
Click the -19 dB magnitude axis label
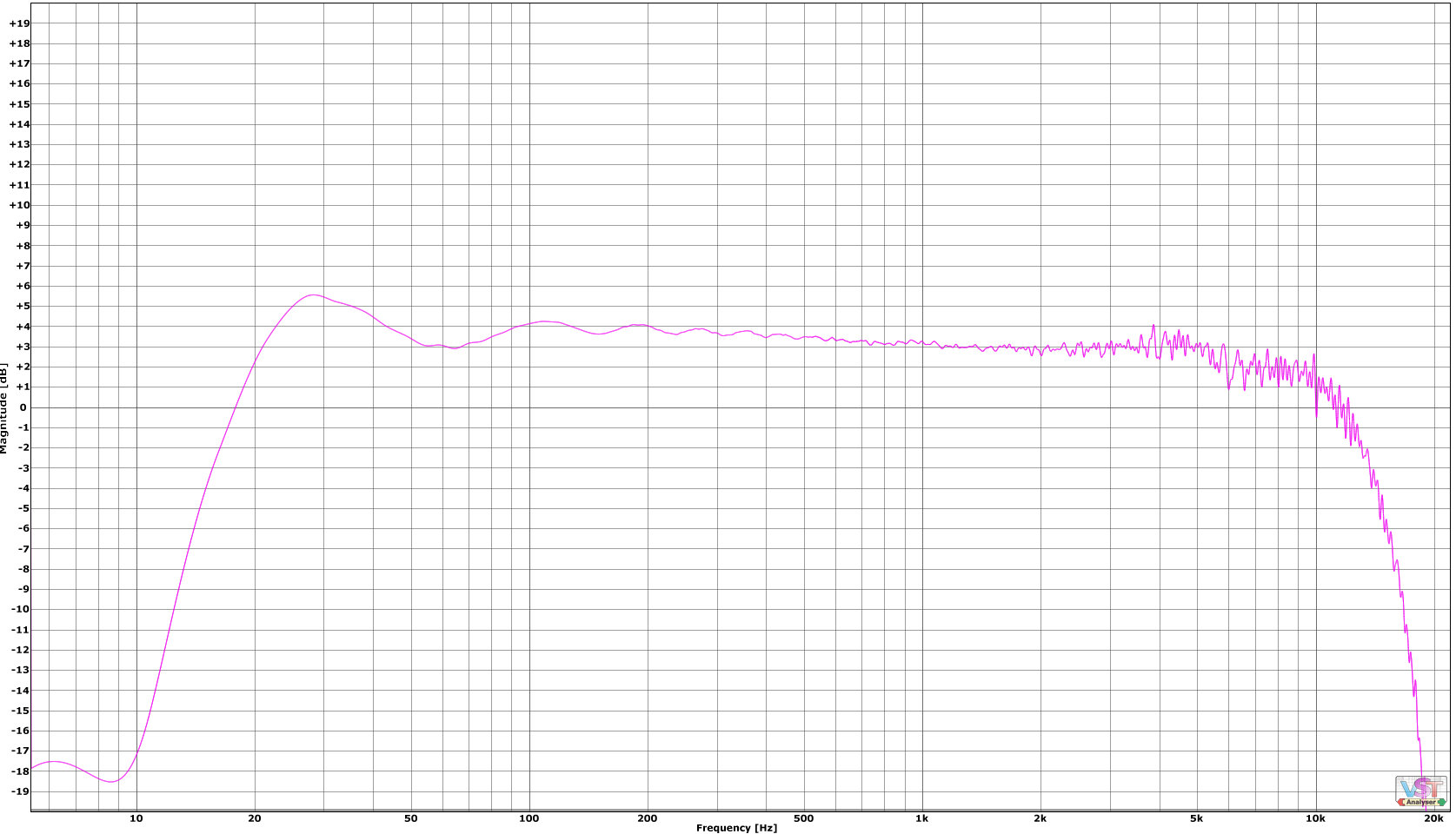19,791
